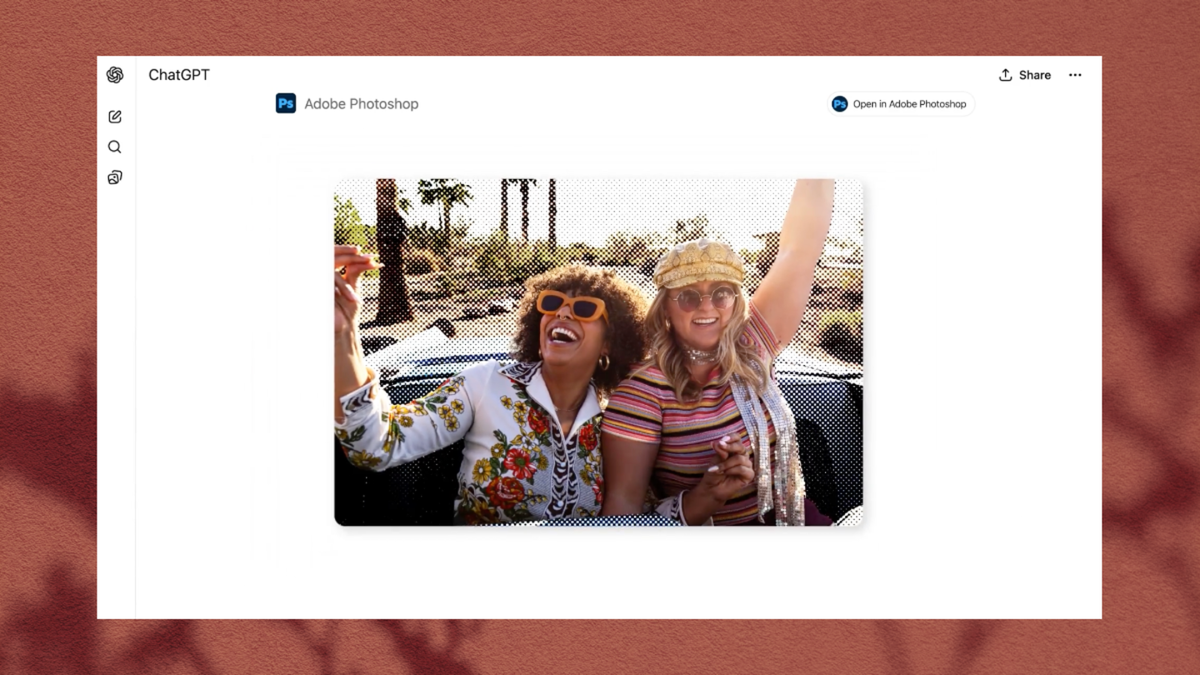Image resolution: width=1200 pixels, height=675 pixels.
Task: Click the Open in Adobe Photoshop button
Action: click(900, 103)
